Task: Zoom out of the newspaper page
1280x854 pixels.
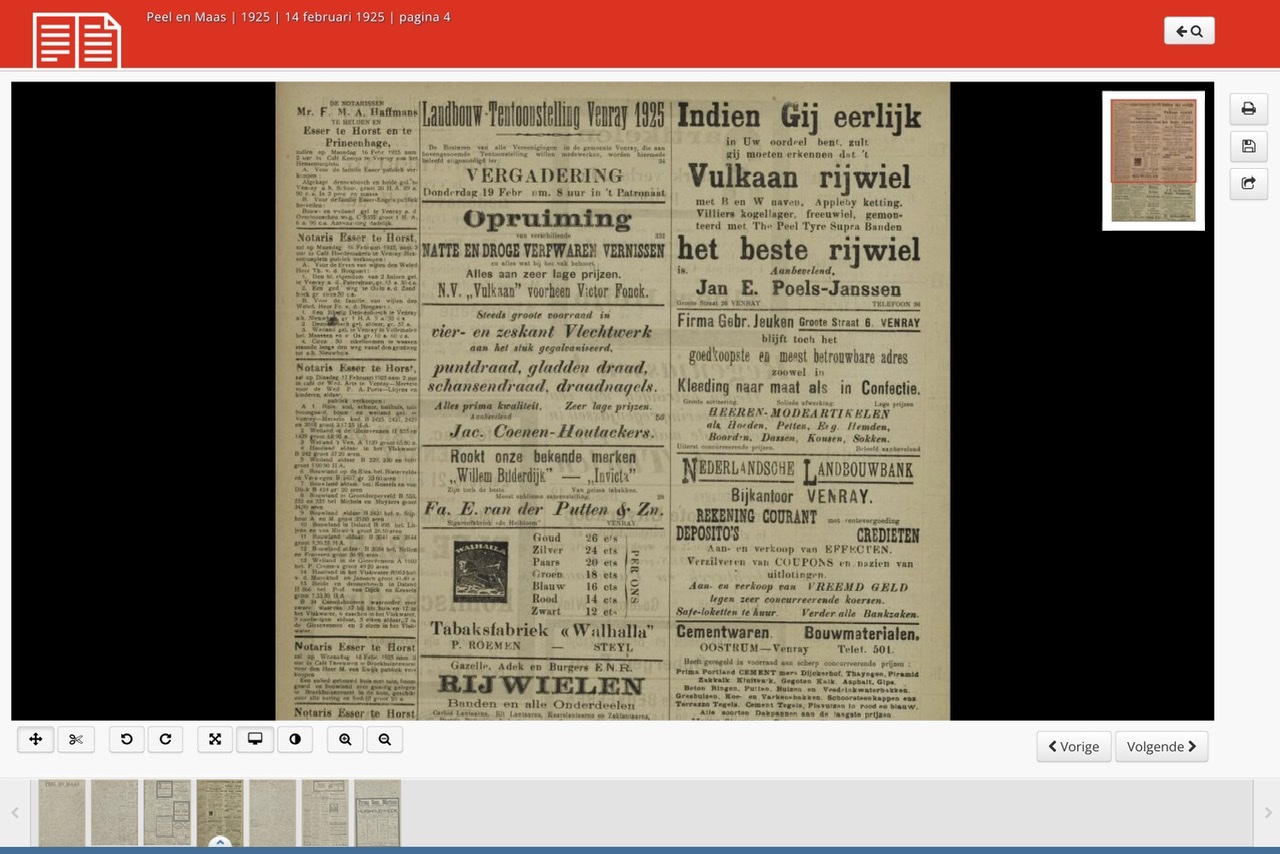Action: click(384, 740)
